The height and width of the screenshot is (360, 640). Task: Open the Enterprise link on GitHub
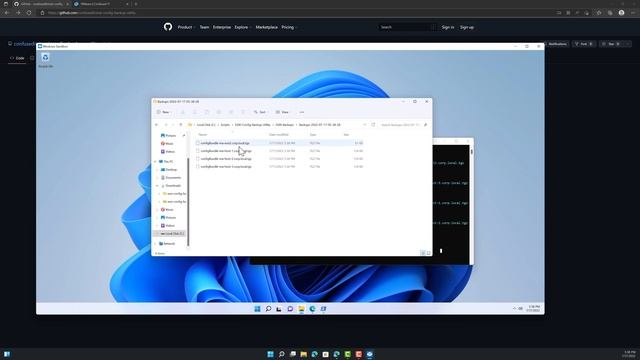(x=222, y=27)
